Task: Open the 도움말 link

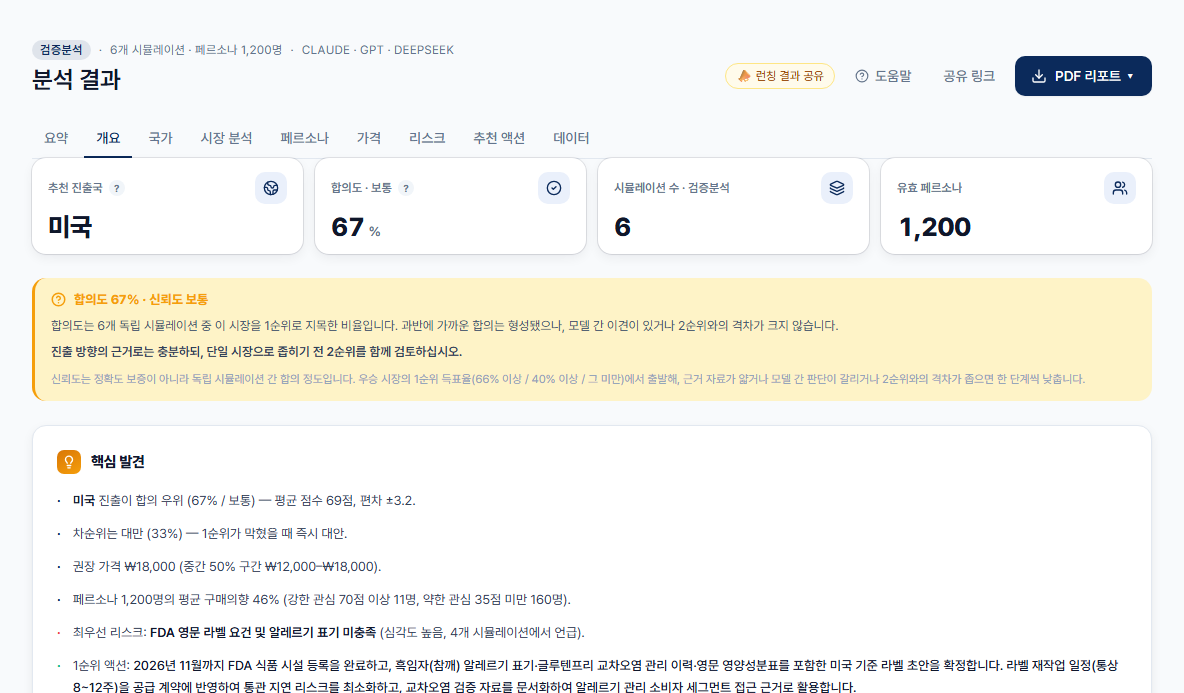Action: (x=883, y=76)
